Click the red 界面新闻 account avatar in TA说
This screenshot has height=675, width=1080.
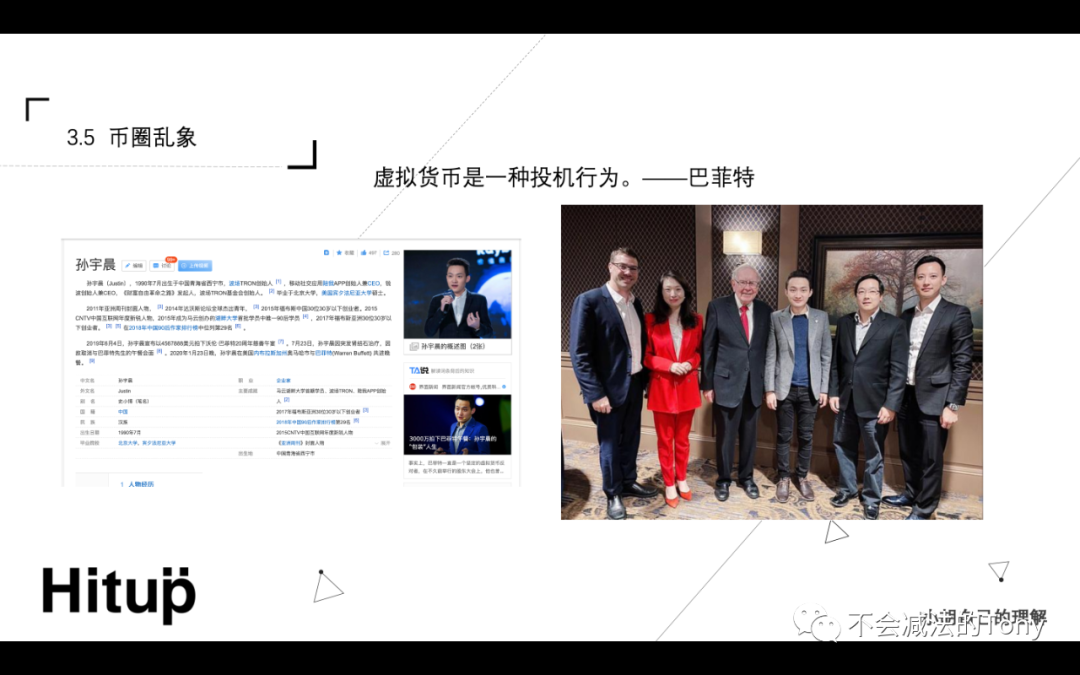pos(411,385)
